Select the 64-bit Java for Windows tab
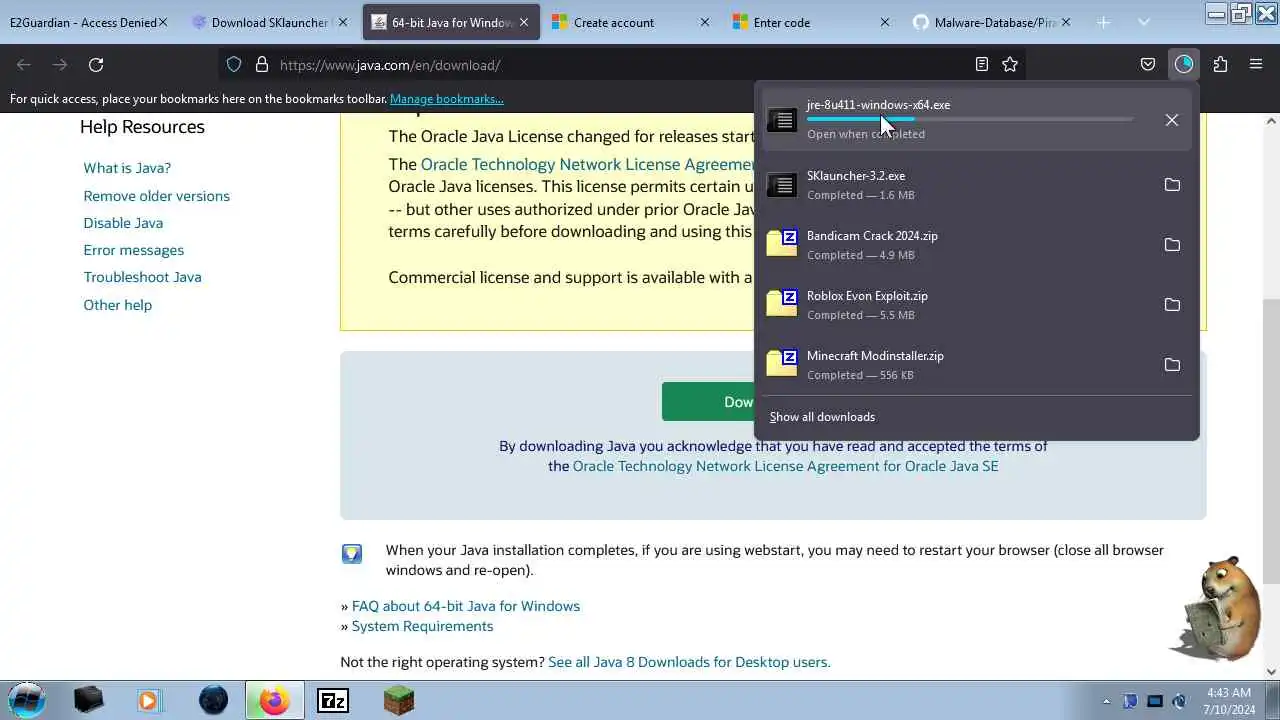This screenshot has width=1280, height=720. pos(451,22)
